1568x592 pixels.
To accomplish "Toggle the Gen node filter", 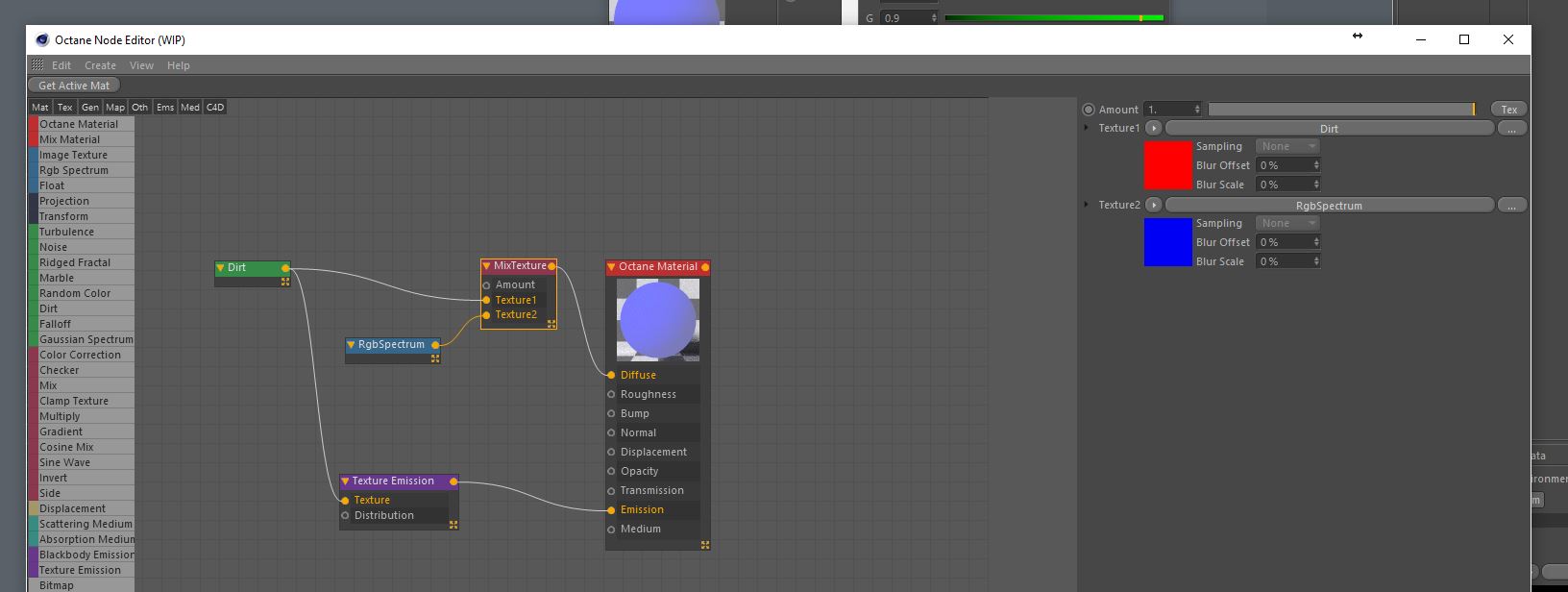I will click(90, 108).
